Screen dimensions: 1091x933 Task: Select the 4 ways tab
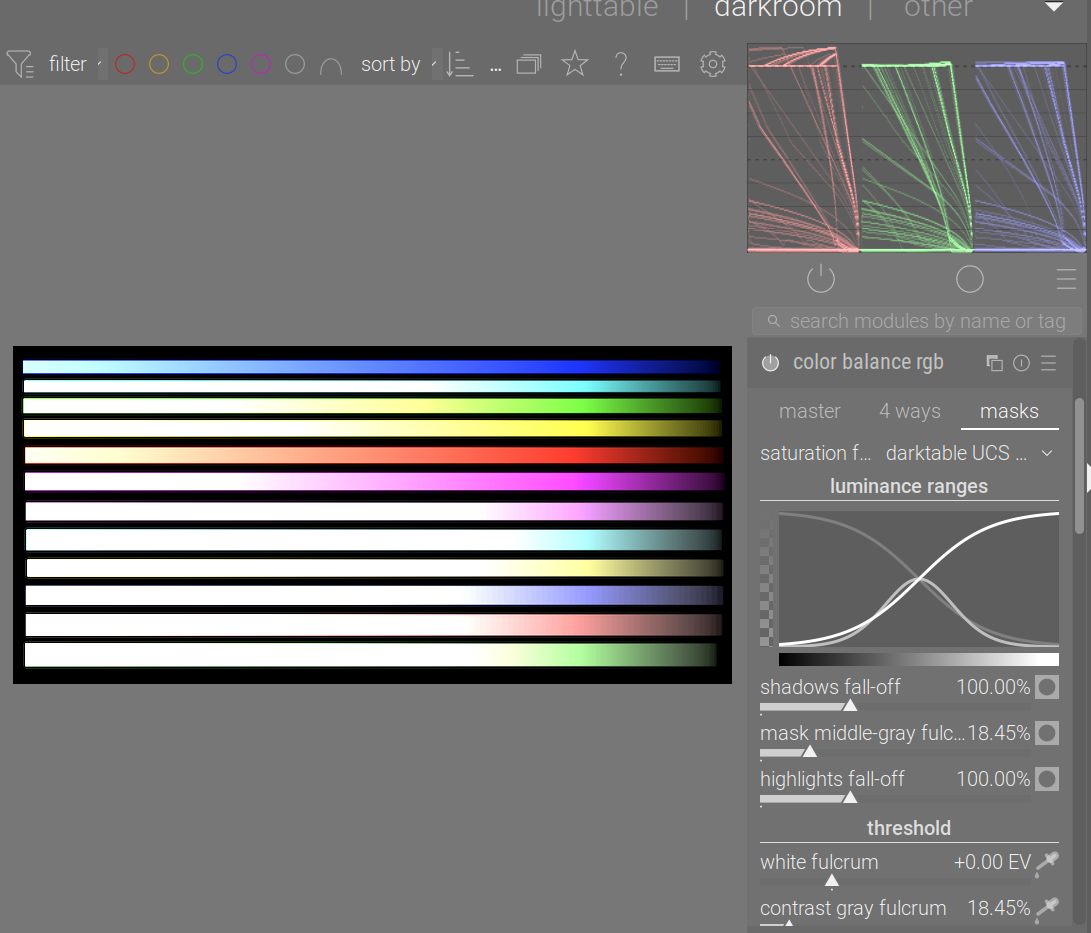coord(909,411)
